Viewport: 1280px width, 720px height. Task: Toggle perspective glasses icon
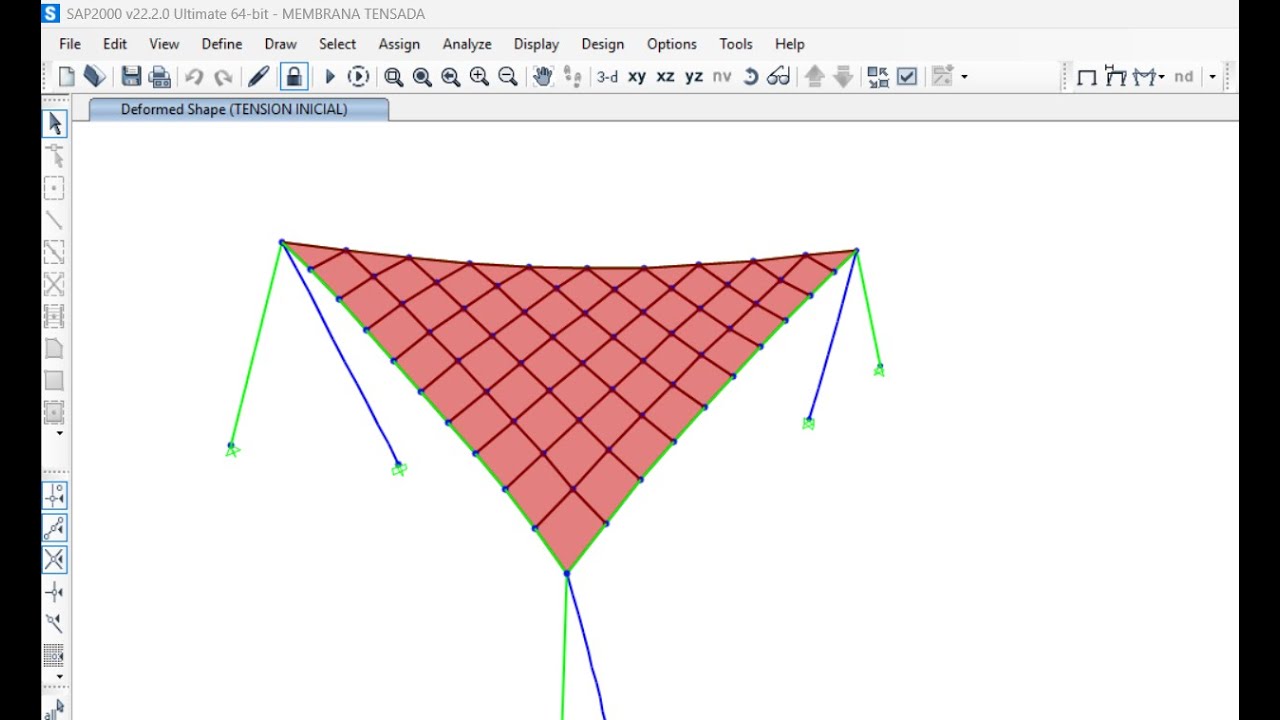778,76
